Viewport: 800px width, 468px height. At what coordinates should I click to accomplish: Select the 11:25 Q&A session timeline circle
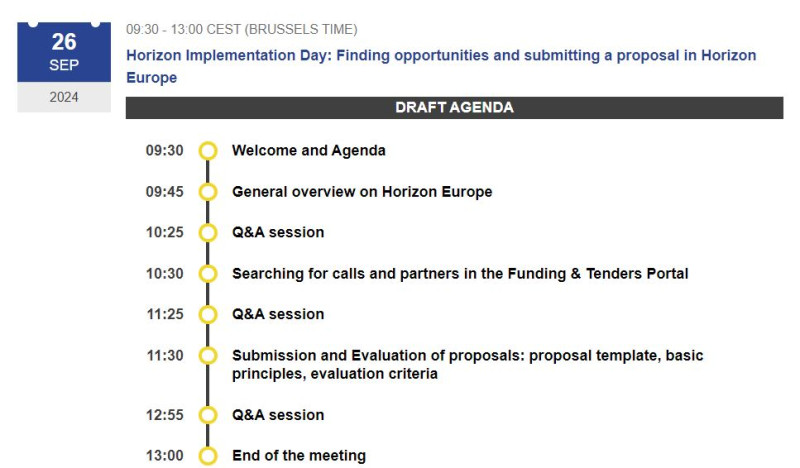(208, 314)
